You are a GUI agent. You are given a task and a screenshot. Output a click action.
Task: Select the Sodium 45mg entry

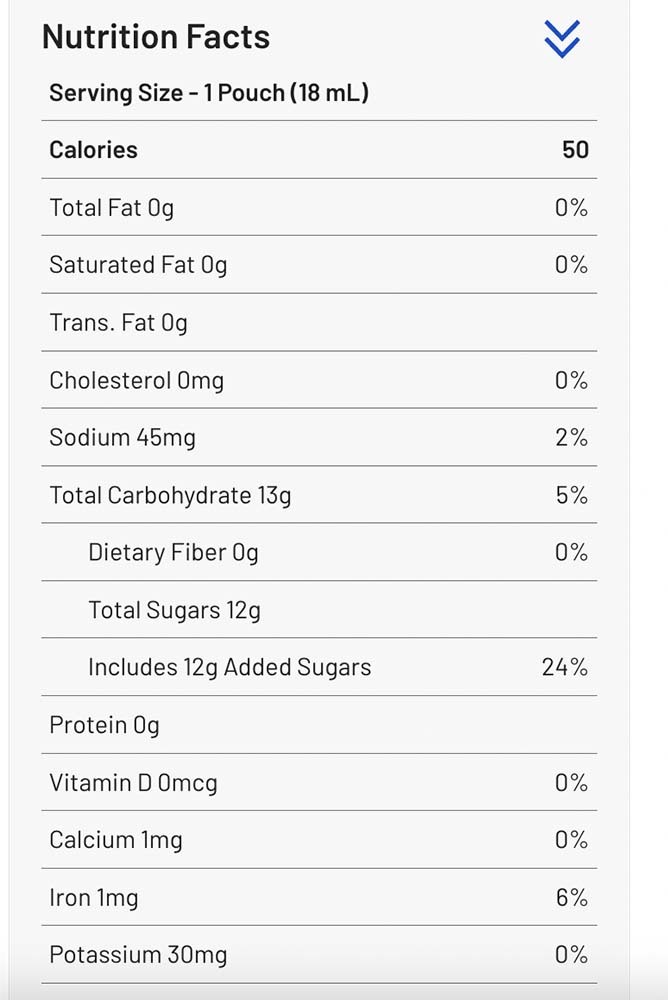122,438
